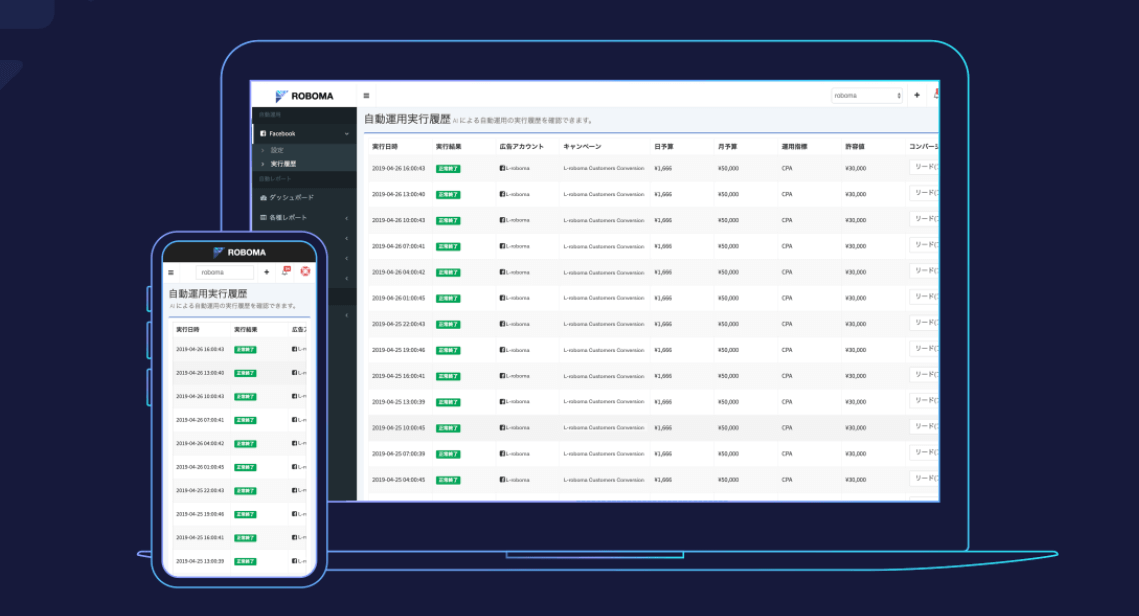Click green 正常終了 badge in laptop row 2019-04-26 10:00:43

point(447,221)
